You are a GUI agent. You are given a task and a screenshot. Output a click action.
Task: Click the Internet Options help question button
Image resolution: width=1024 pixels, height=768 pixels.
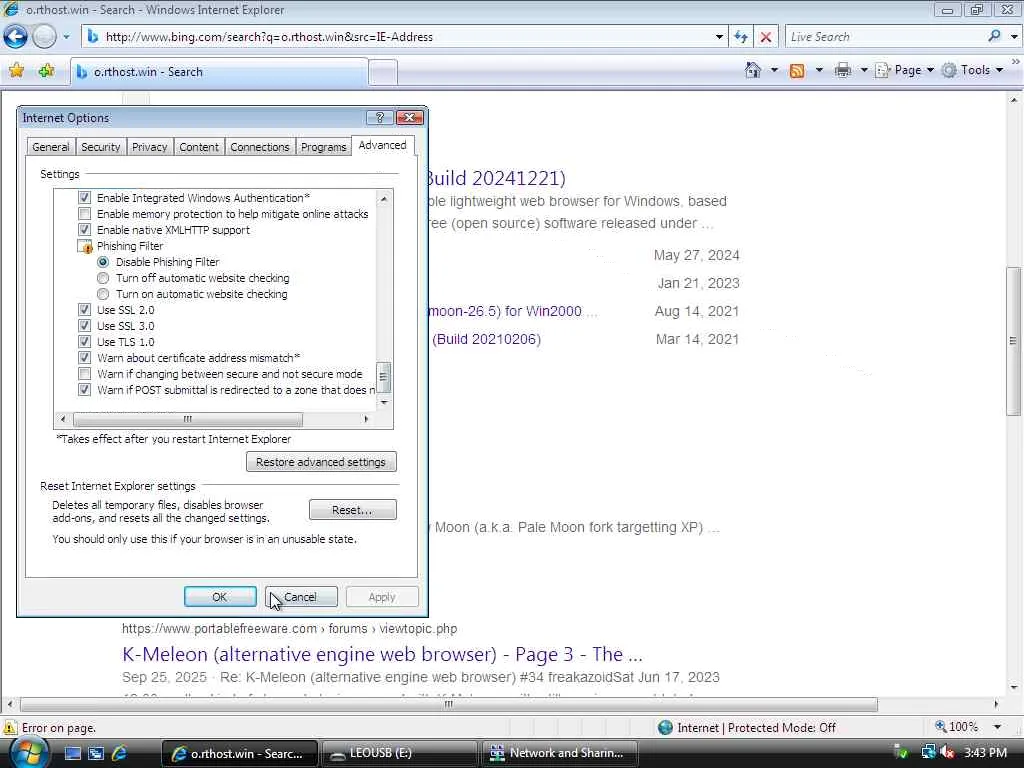[379, 118]
